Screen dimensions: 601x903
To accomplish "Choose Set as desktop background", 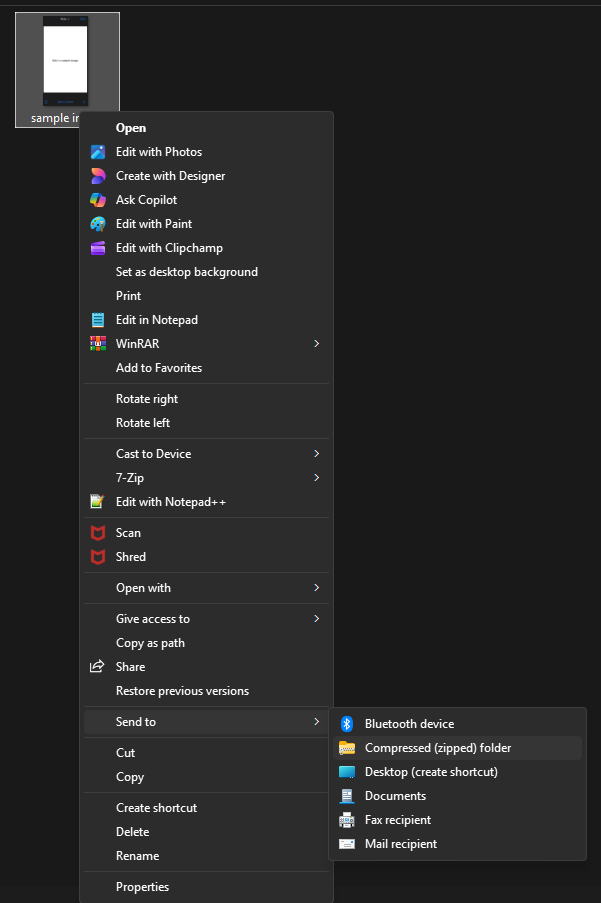I will click(185, 271).
